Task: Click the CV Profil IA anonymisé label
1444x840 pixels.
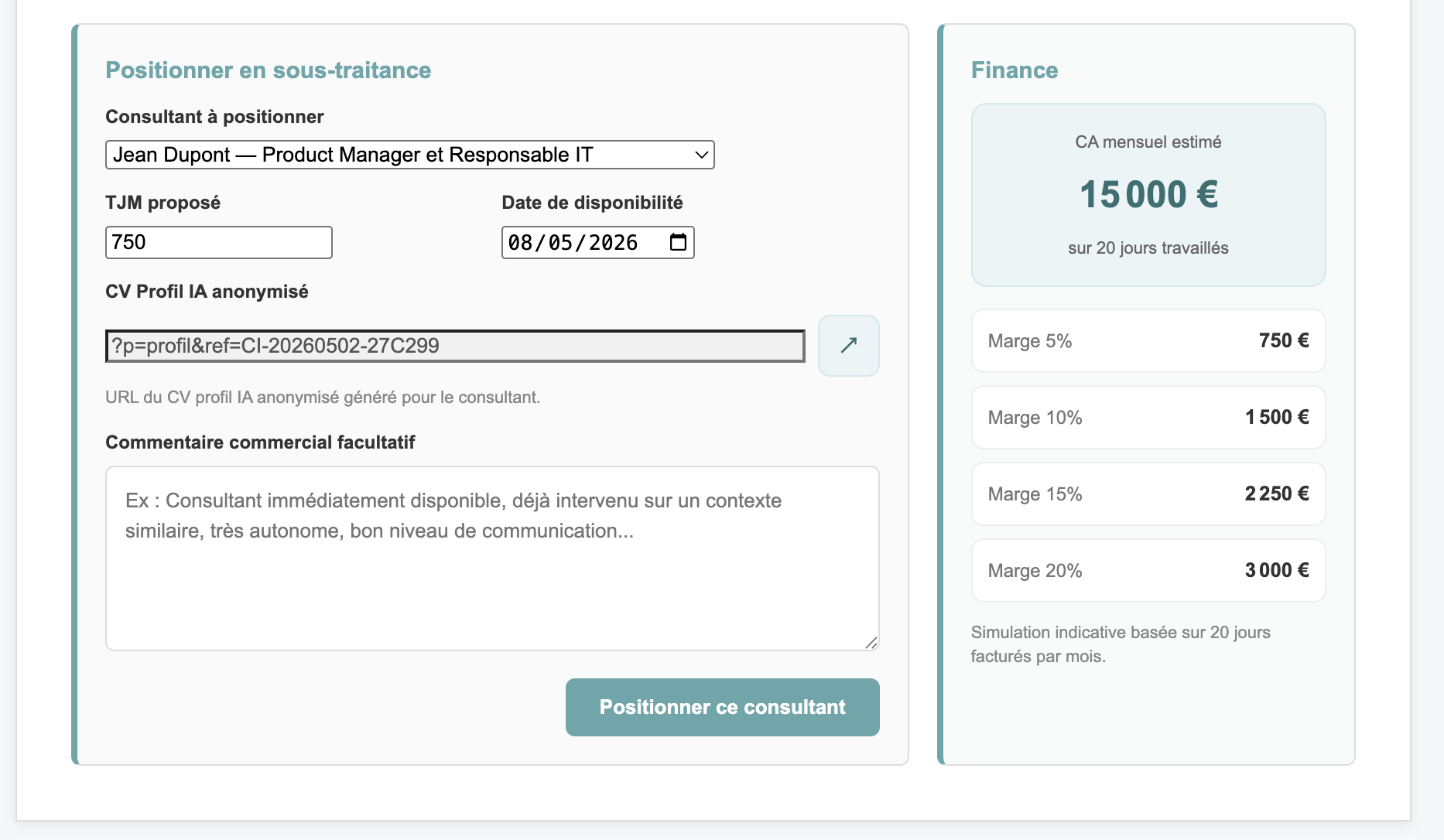Action: (207, 292)
